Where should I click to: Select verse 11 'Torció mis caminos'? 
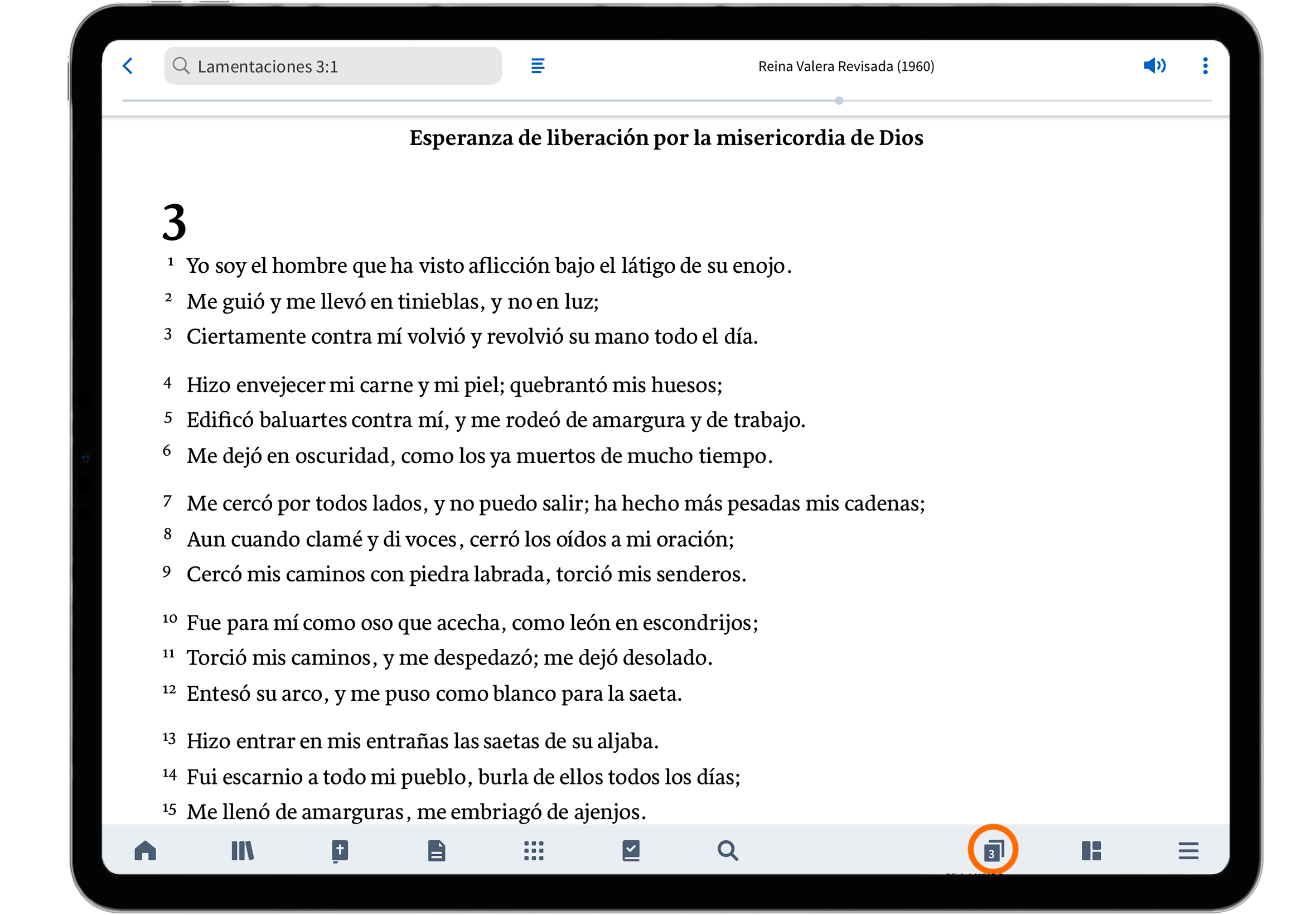click(x=450, y=658)
